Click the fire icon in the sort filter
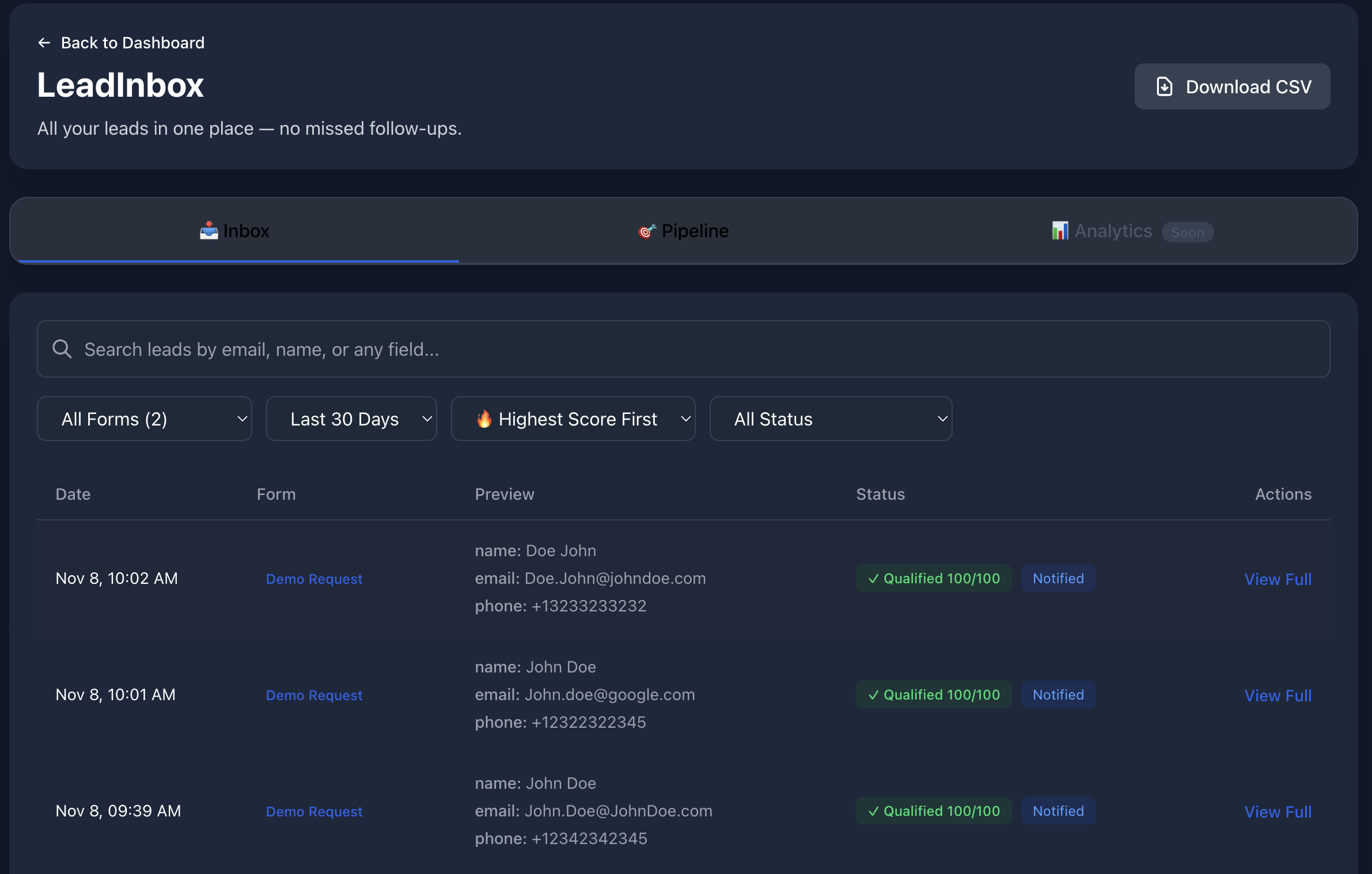1372x874 pixels. [485, 419]
